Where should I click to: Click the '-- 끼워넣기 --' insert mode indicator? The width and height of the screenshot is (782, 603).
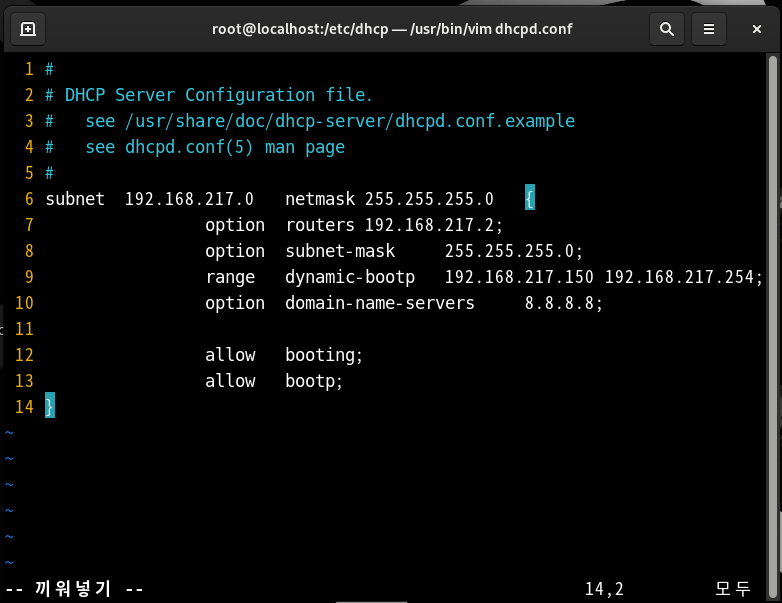pos(74,589)
